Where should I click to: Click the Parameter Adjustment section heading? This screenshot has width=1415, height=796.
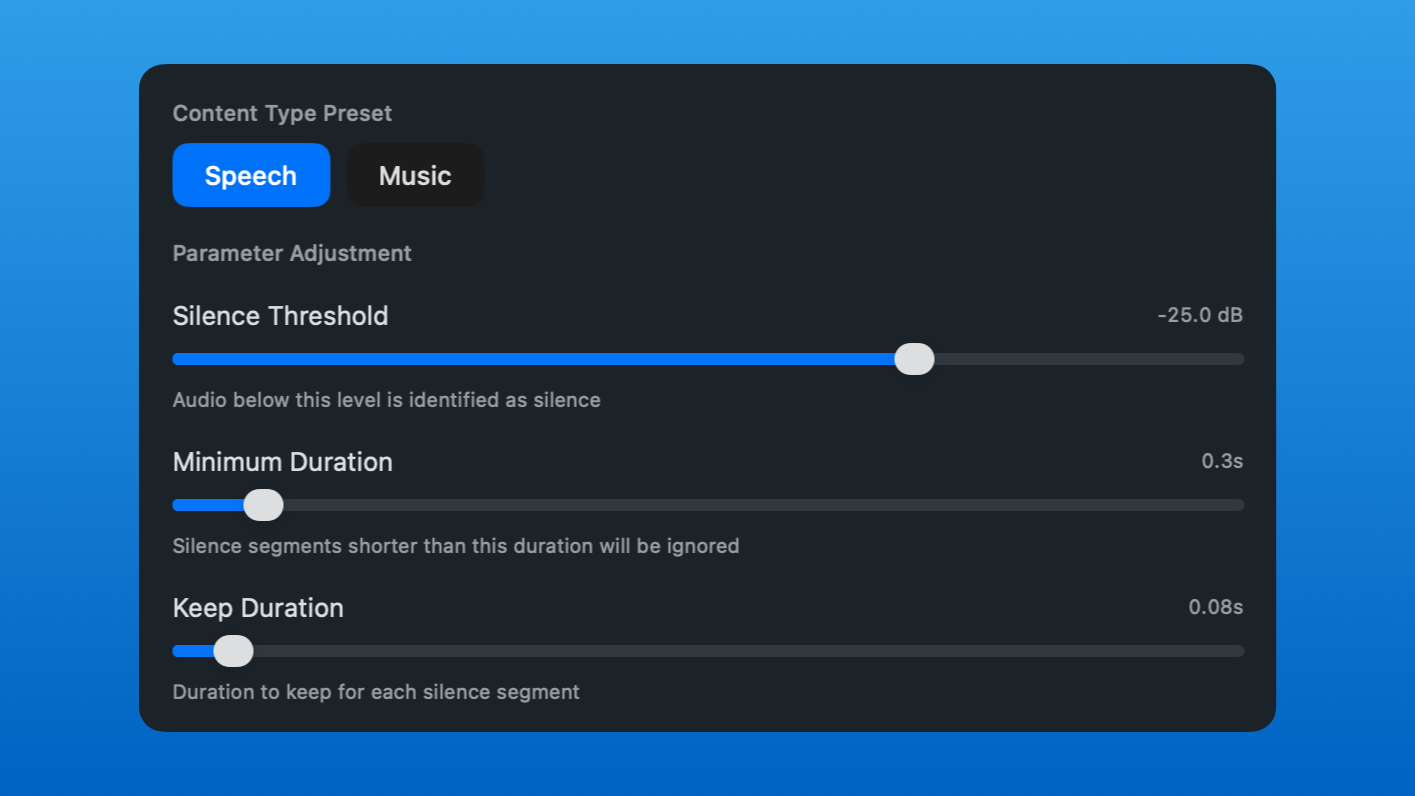291,253
